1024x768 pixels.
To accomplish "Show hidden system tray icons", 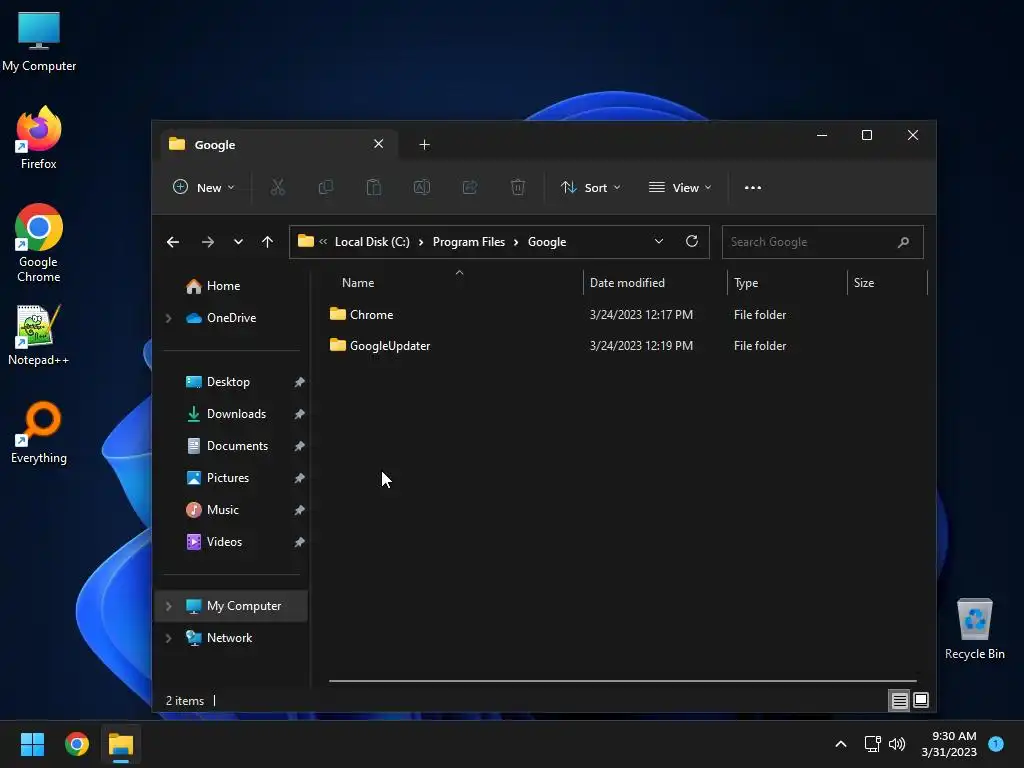I will point(841,744).
